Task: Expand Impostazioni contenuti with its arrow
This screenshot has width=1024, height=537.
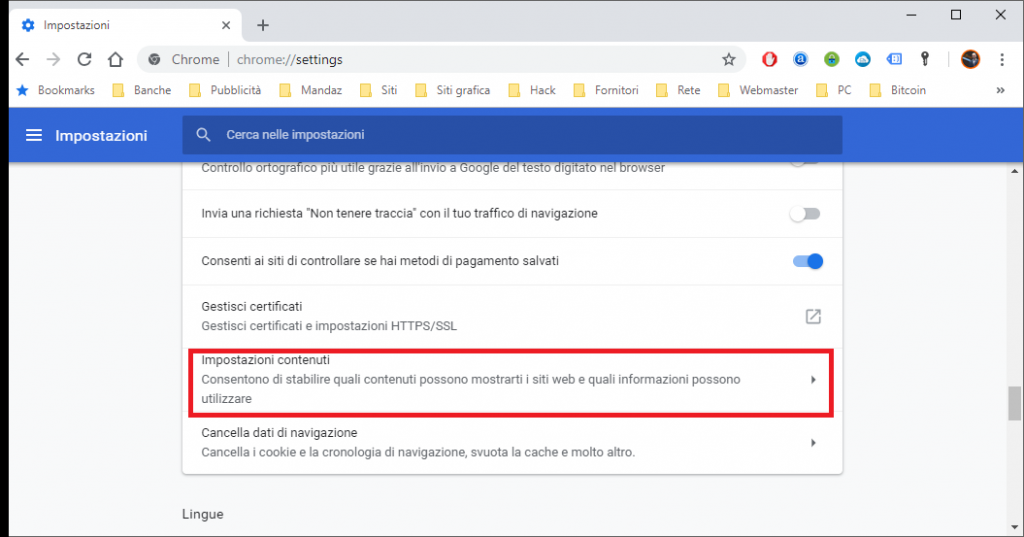Action: coord(813,380)
